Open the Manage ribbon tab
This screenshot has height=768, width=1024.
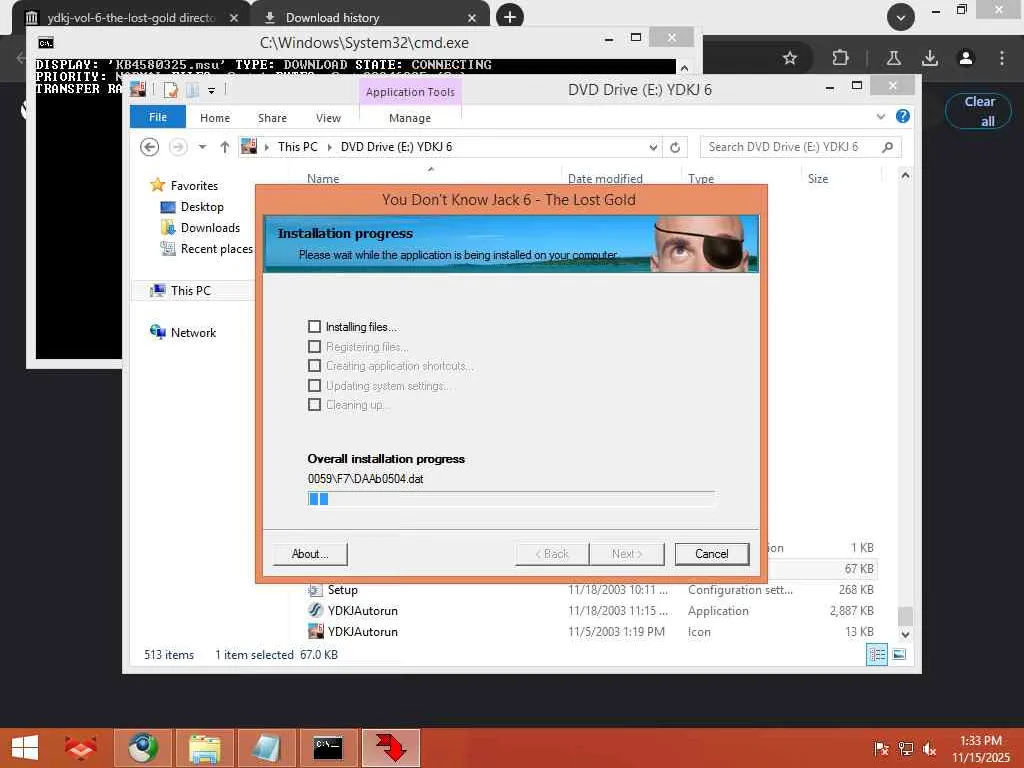click(x=409, y=118)
